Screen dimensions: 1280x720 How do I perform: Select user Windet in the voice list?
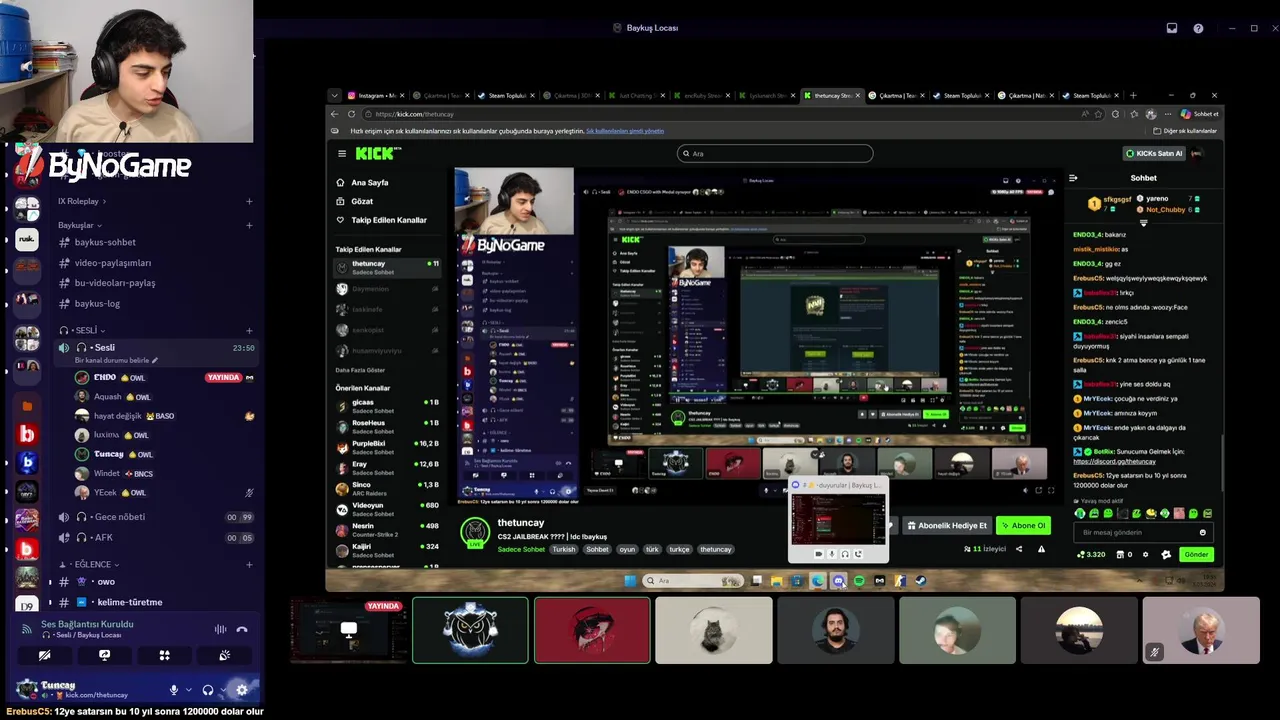(x=164, y=473)
